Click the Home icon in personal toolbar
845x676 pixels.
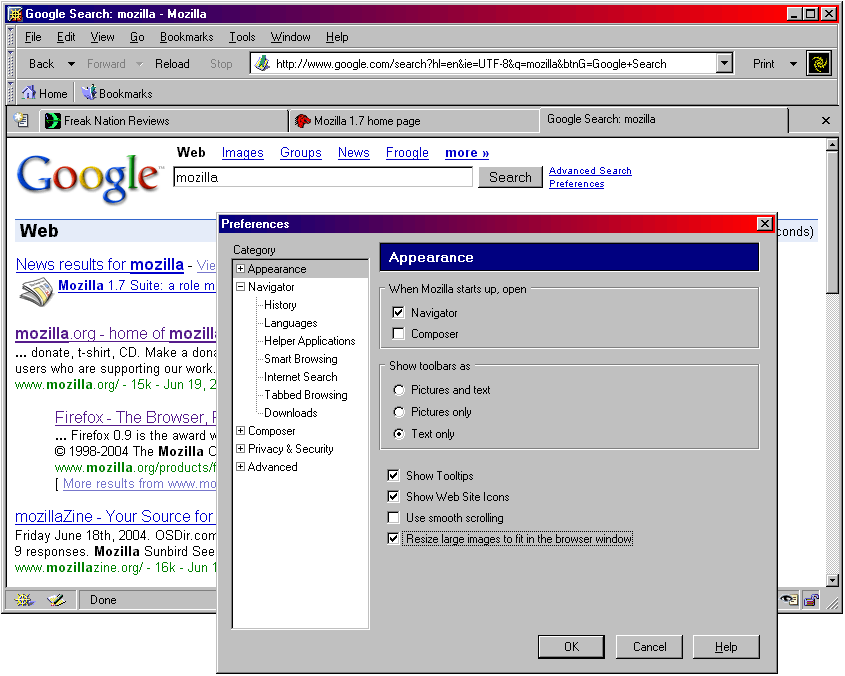tap(28, 93)
